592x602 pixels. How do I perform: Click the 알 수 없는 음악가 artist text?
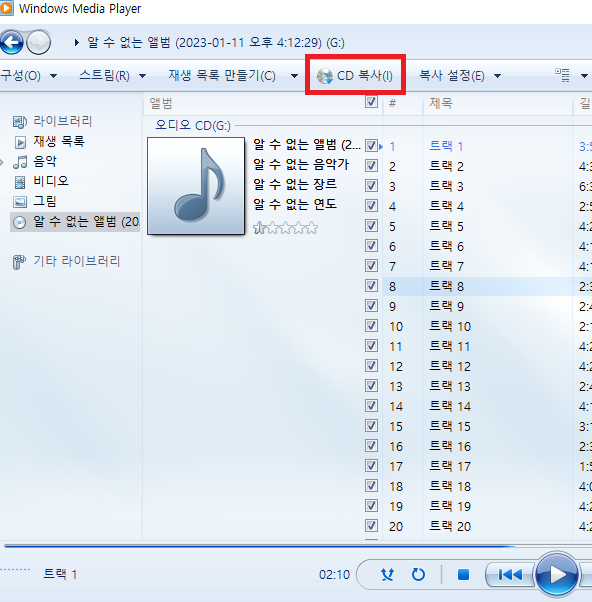[301, 164]
